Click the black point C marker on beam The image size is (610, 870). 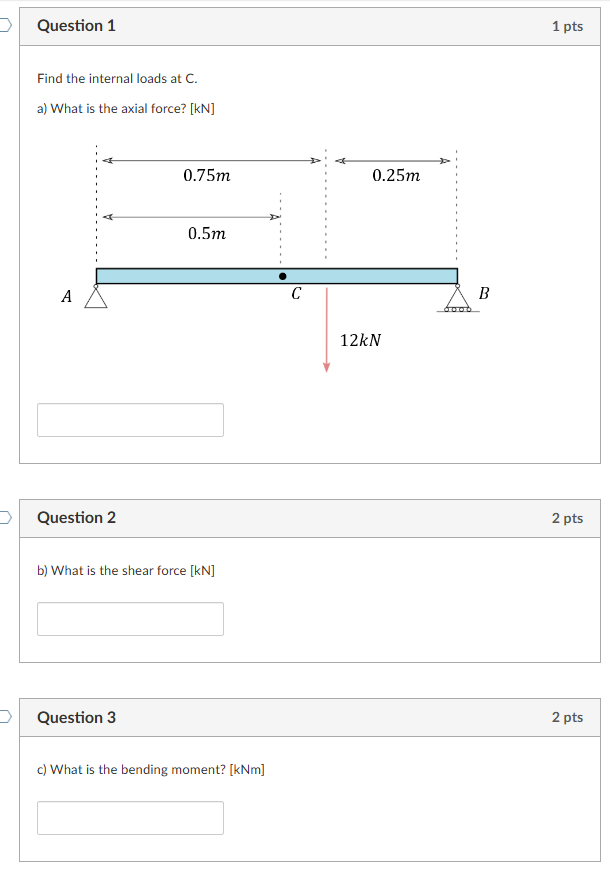[x=283, y=277]
